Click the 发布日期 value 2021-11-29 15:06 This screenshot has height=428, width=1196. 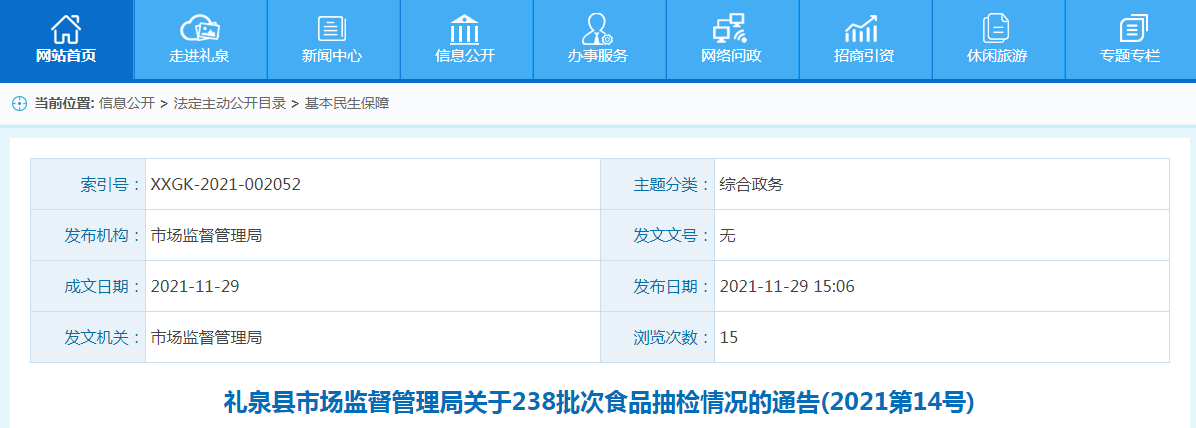787,287
